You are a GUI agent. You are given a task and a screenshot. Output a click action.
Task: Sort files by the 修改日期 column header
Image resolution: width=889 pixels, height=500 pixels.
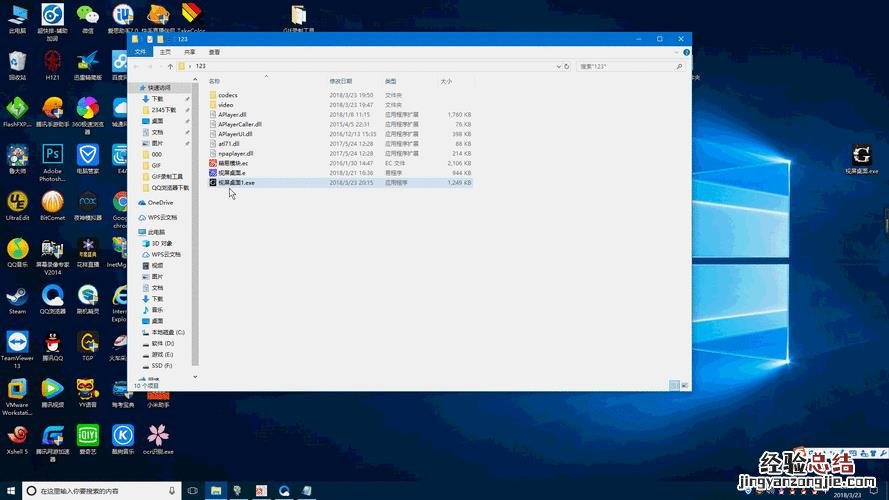tap(341, 80)
